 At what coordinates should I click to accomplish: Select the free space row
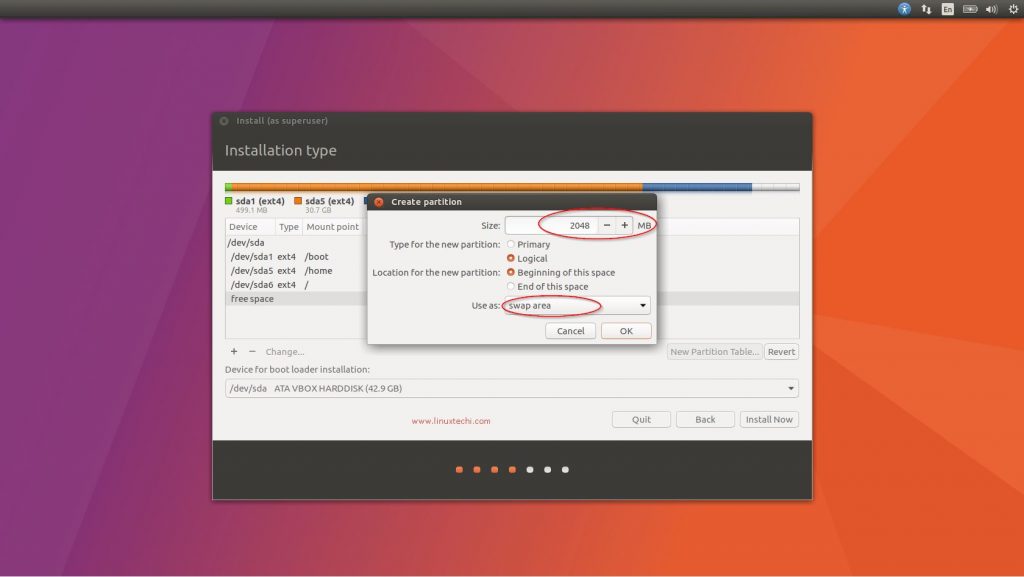[296, 299]
